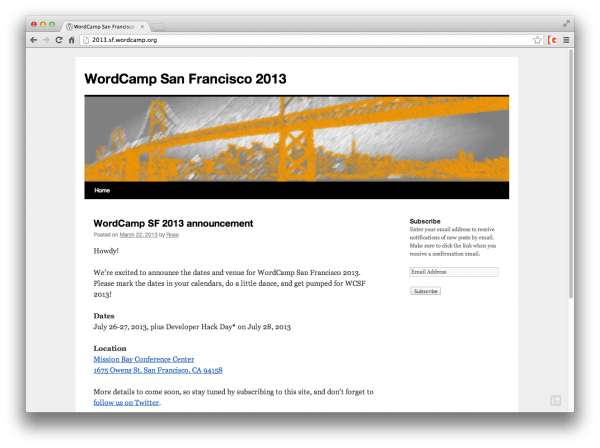The image size is (600, 448).
Task: Enter fullscreen using the expand arrows icon
Action: [x=566, y=24]
